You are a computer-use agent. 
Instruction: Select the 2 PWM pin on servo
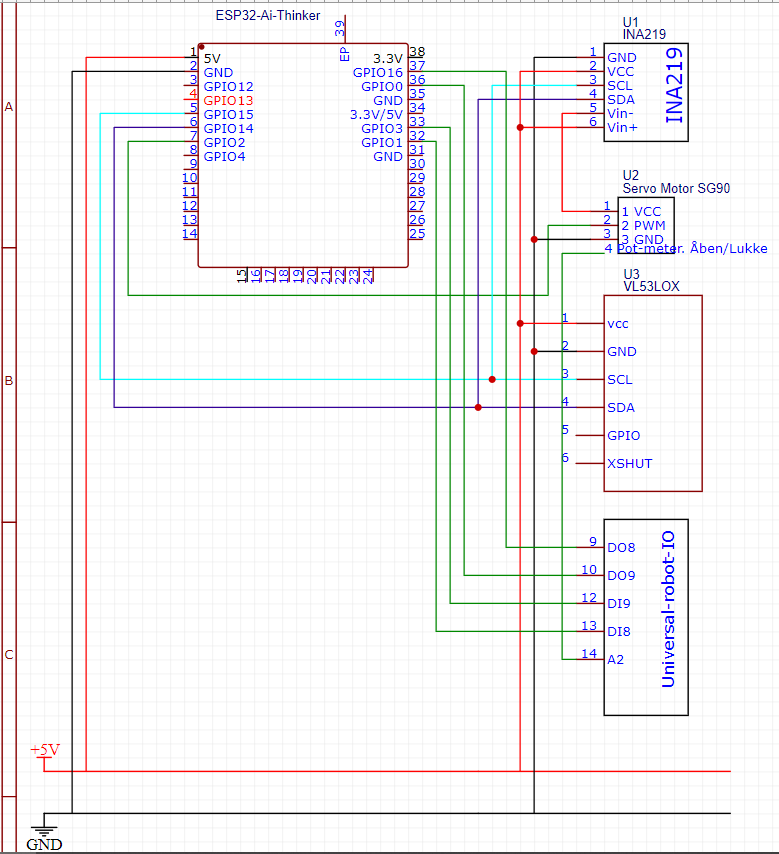[643, 225]
